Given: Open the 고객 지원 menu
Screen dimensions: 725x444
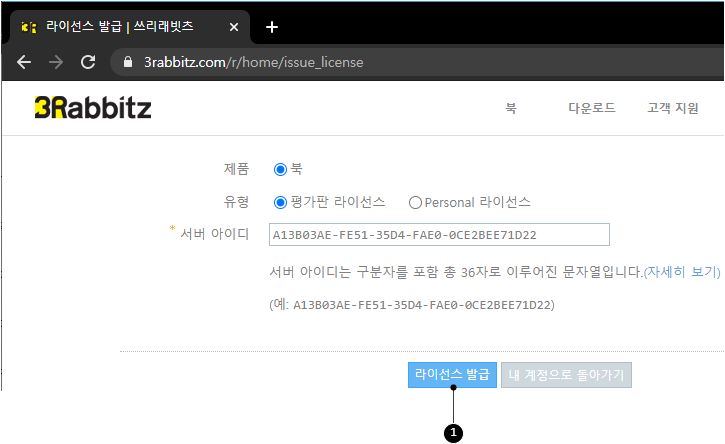Looking at the screenshot, I should [673, 108].
